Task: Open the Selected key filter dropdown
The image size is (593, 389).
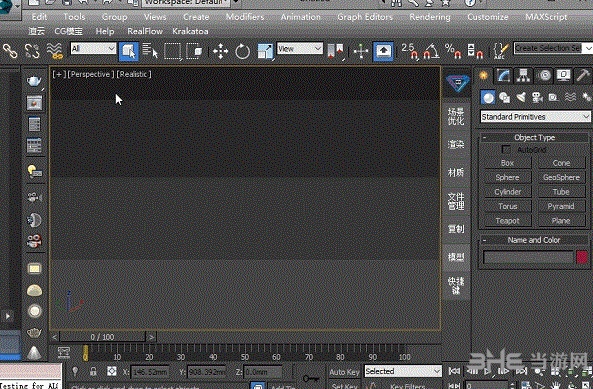Action: (403, 371)
